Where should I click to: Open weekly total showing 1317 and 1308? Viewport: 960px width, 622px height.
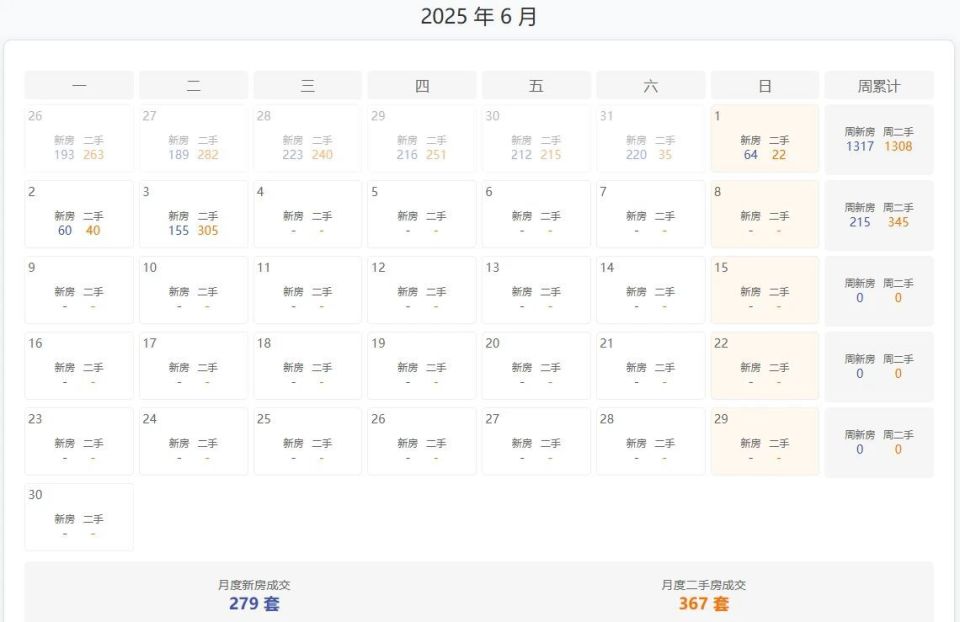[879, 139]
